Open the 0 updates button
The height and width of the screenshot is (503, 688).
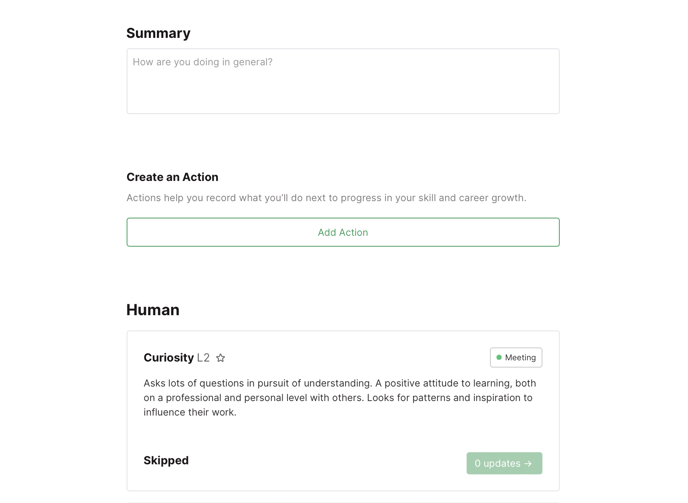(503, 463)
